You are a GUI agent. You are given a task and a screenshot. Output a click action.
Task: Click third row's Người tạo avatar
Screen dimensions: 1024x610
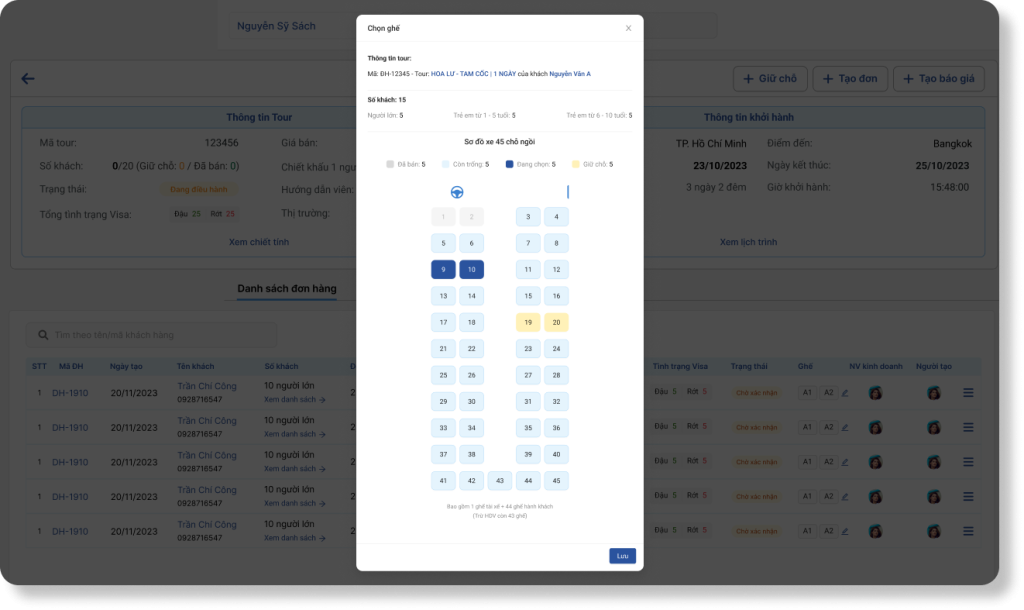(934, 462)
